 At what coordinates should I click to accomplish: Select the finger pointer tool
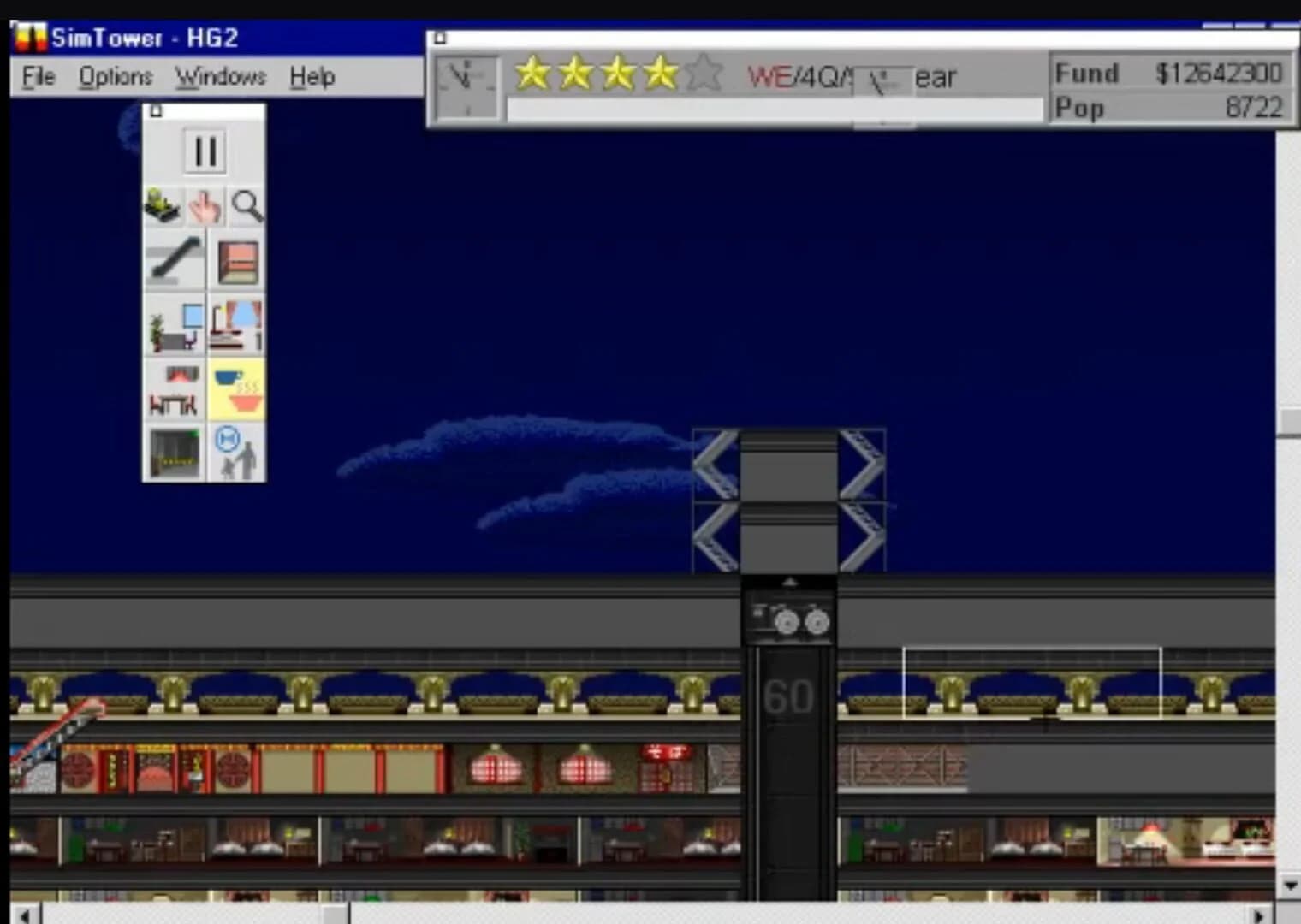[205, 205]
